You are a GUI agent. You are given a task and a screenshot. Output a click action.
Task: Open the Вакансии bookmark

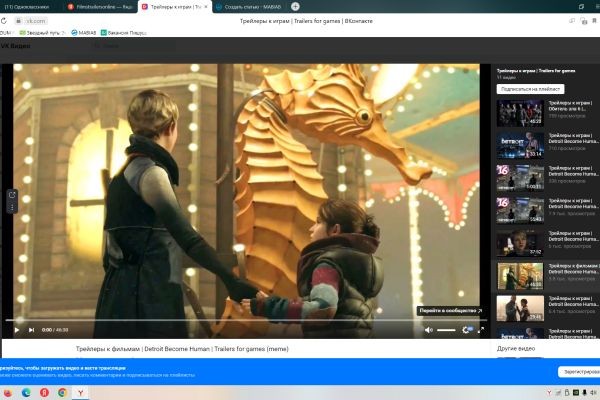tap(124, 33)
